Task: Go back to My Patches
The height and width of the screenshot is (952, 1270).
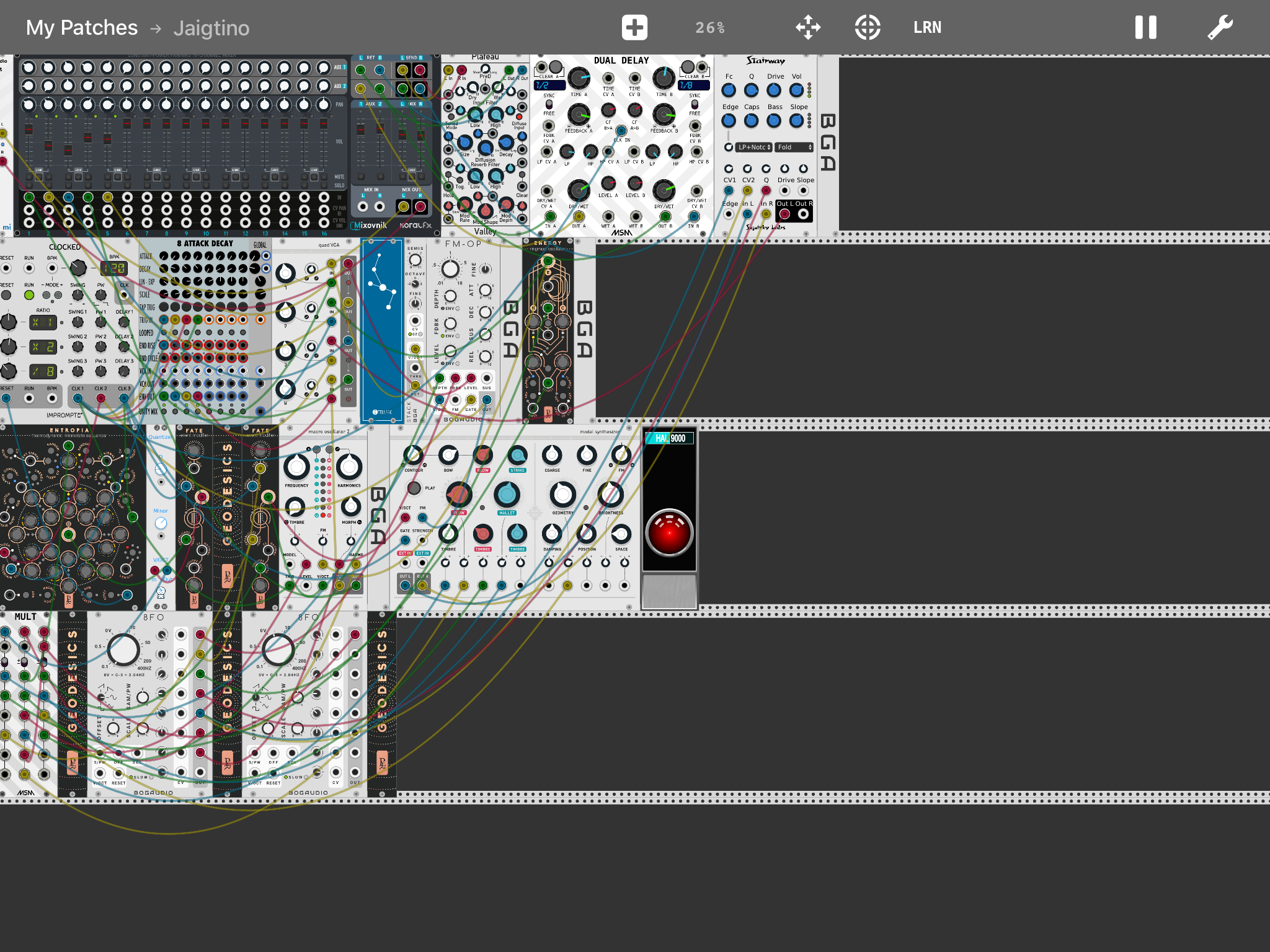Action: [82, 28]
